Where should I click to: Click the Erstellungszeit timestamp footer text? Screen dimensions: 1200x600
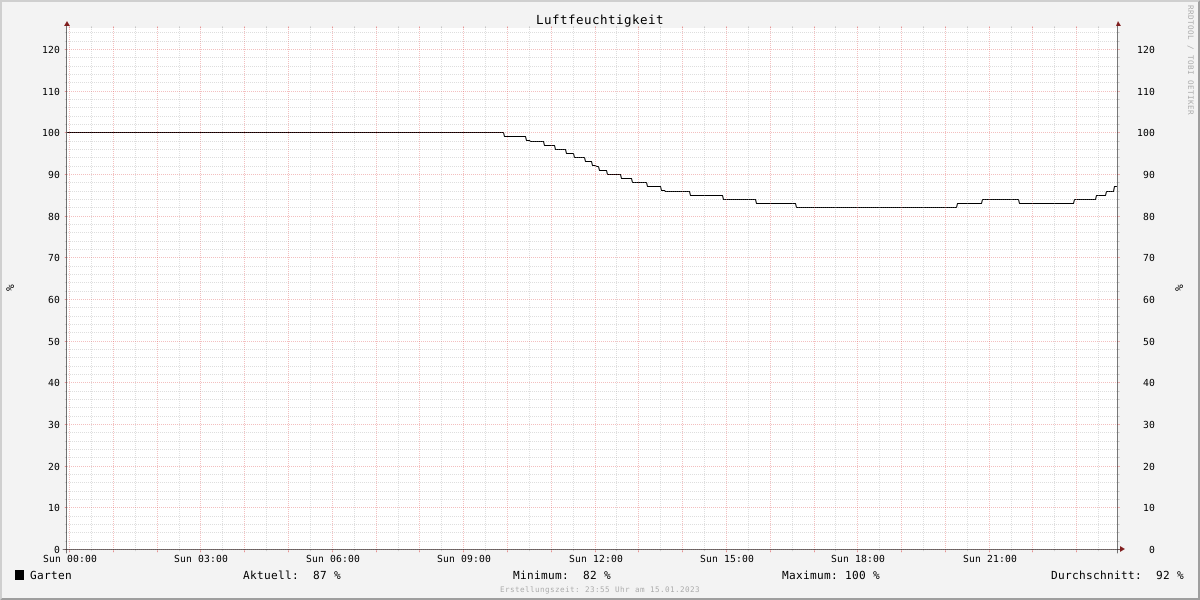click(x=600, y=590)
